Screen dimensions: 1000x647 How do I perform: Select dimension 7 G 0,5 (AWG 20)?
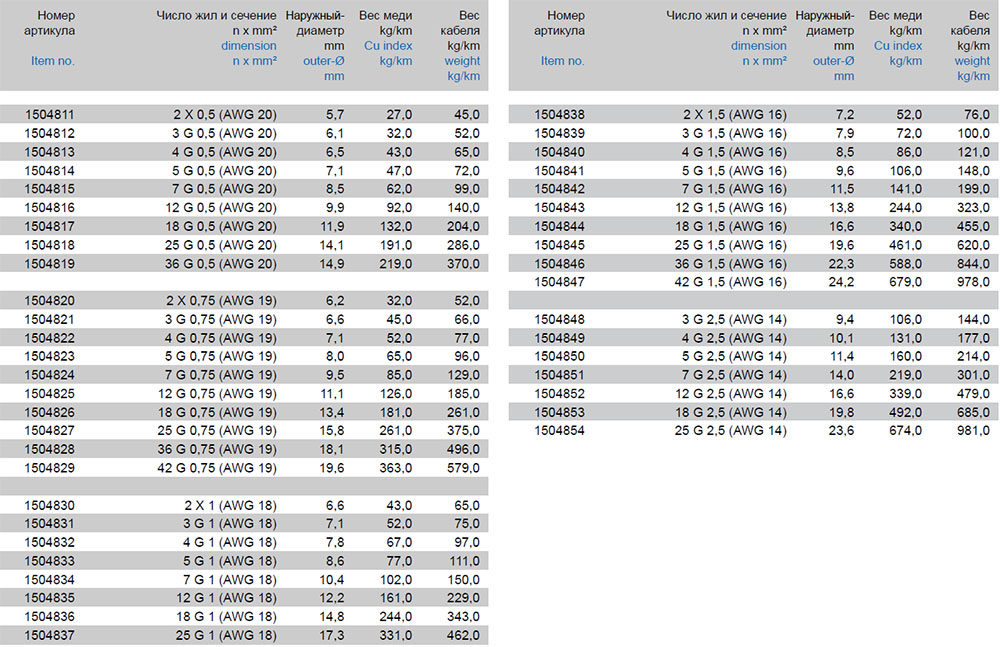point(224,189)
